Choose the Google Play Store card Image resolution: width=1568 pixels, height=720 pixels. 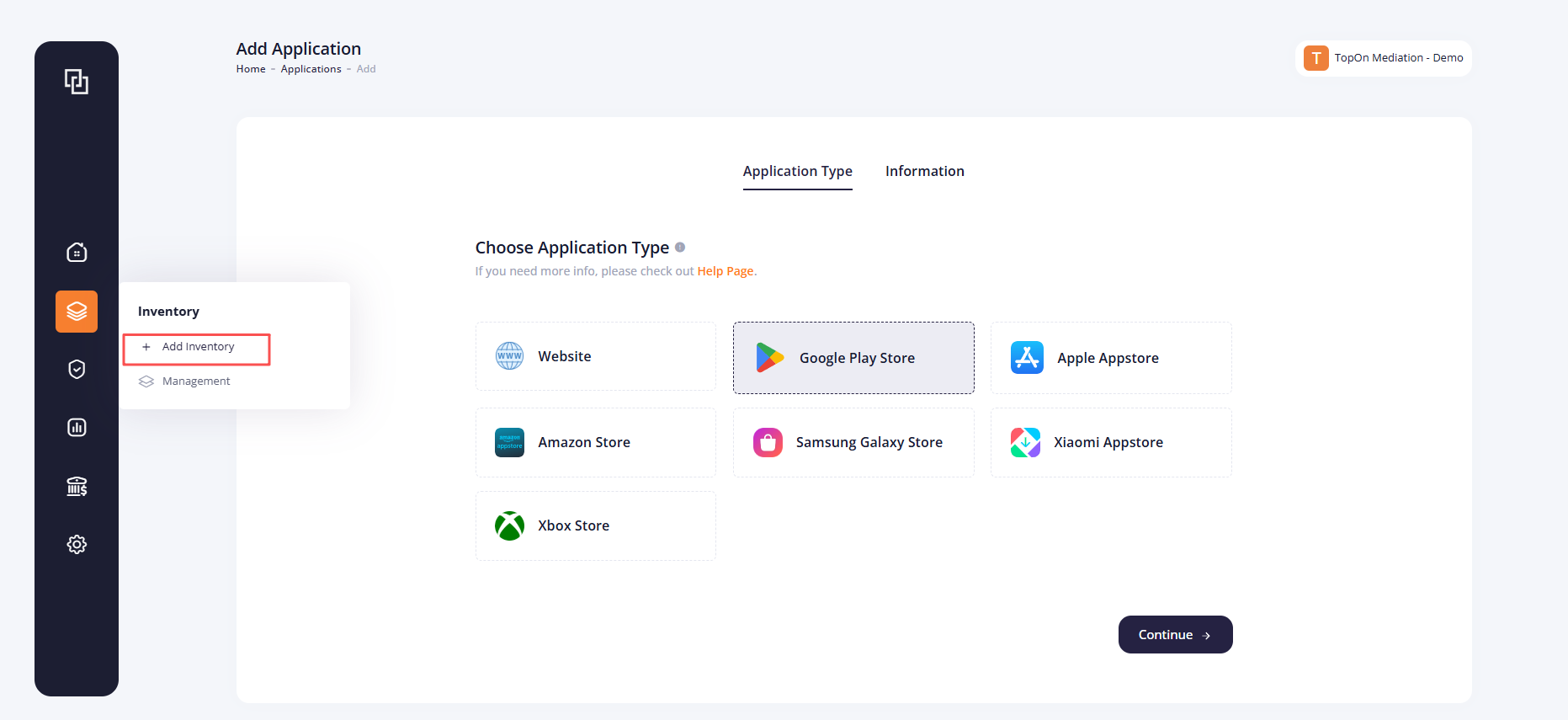(853, 358)
